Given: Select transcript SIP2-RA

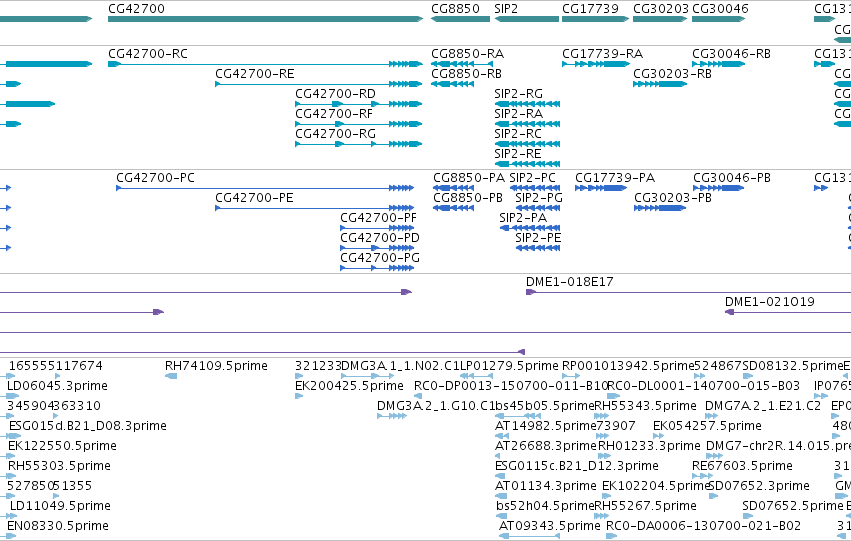Looking at the screenshot, I should point(527,124).
